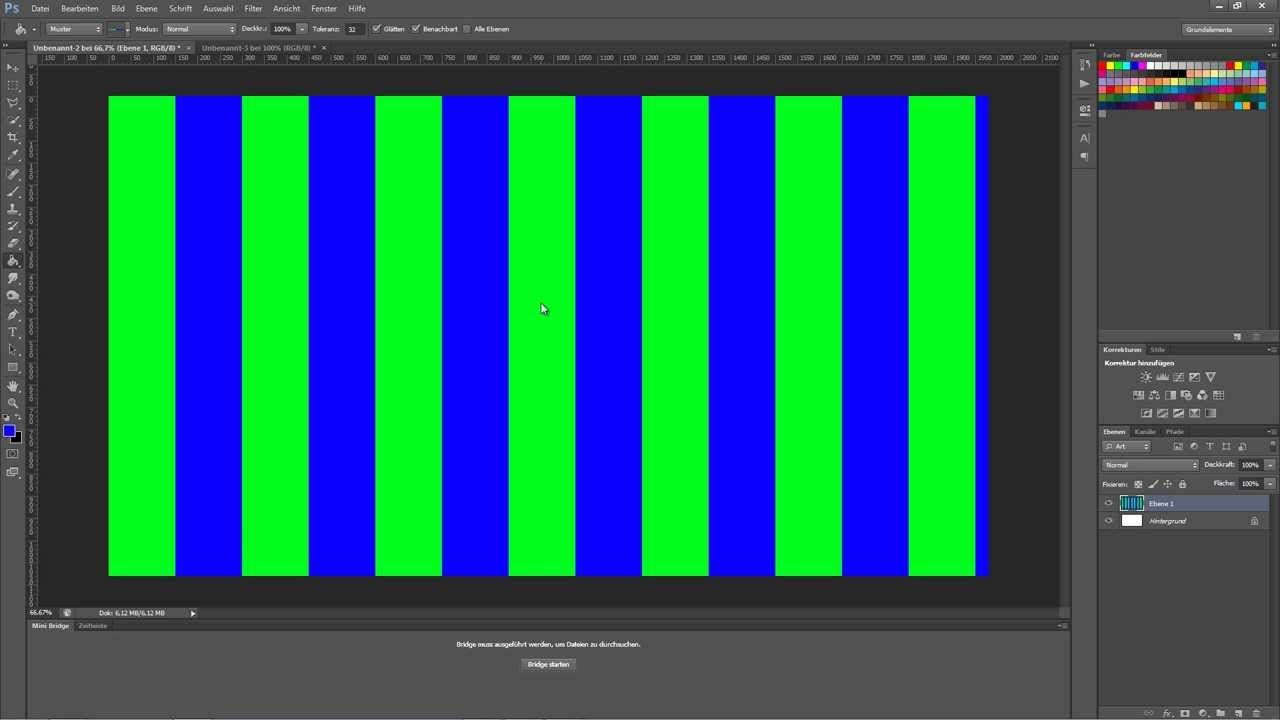Image resolution: width=1280 pixels, height=720 pixels.
Task: Select the Eyedropper tool
Action: tap(13, 156)
